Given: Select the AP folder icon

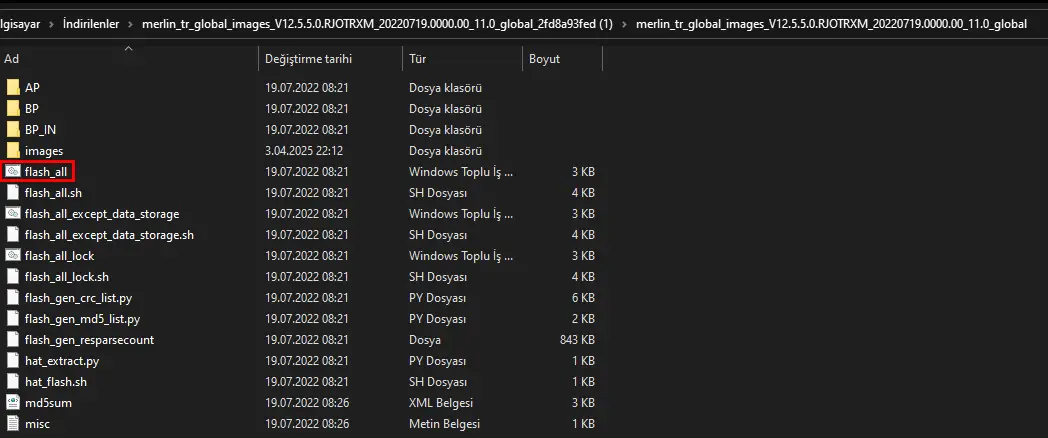Looking at the screenshot, I should 13,88.
